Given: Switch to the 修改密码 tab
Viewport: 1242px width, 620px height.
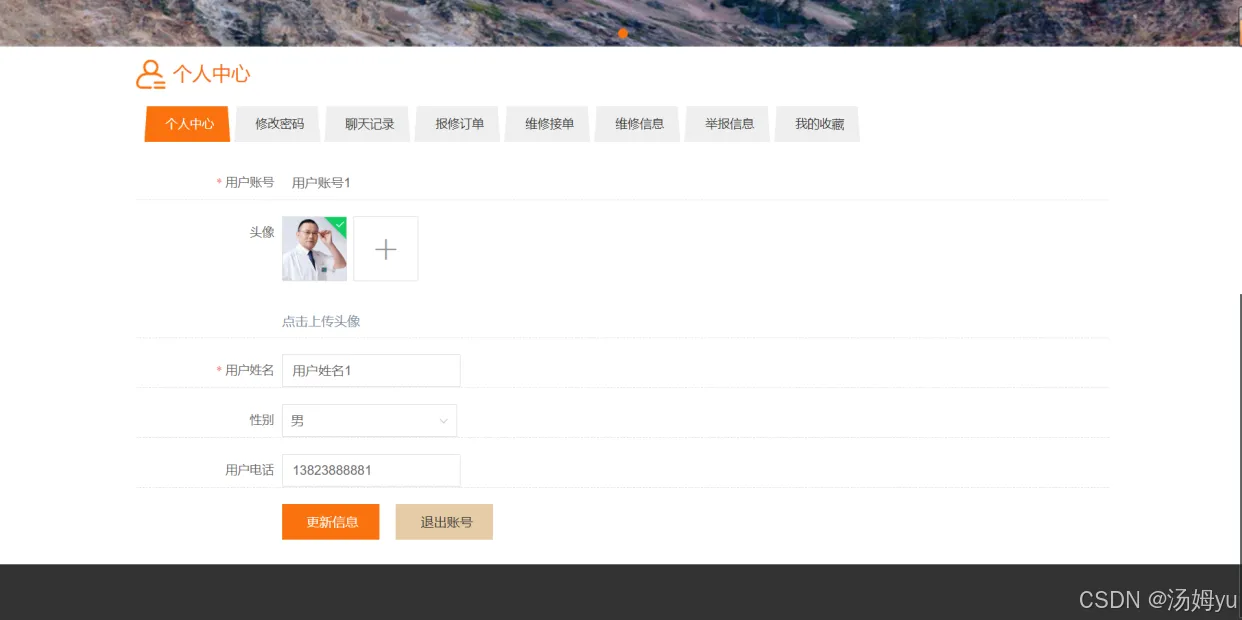Looking at the screenshot, I should click(x=279, y=124).
